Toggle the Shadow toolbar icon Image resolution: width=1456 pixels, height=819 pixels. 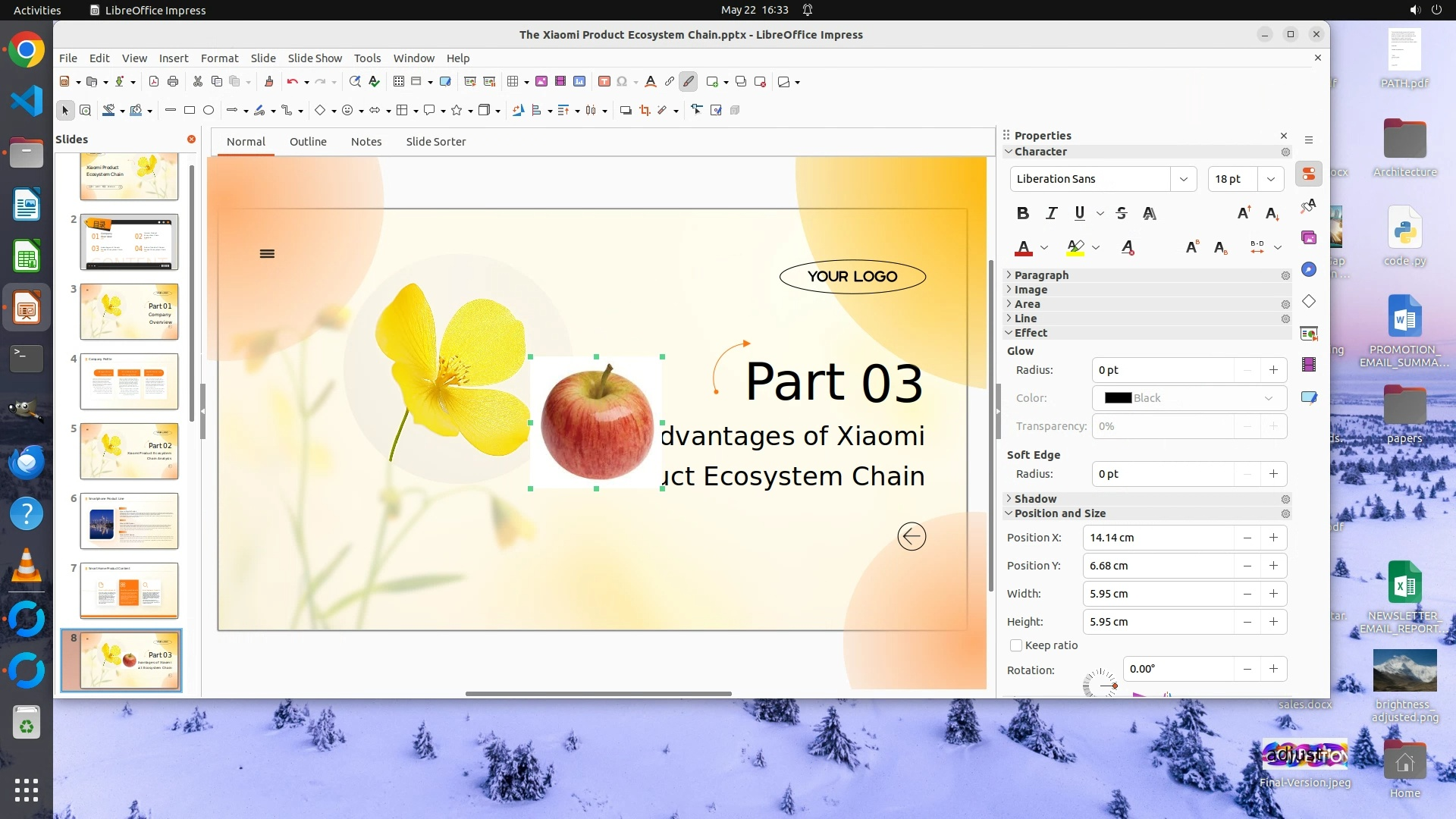(626, 111)
